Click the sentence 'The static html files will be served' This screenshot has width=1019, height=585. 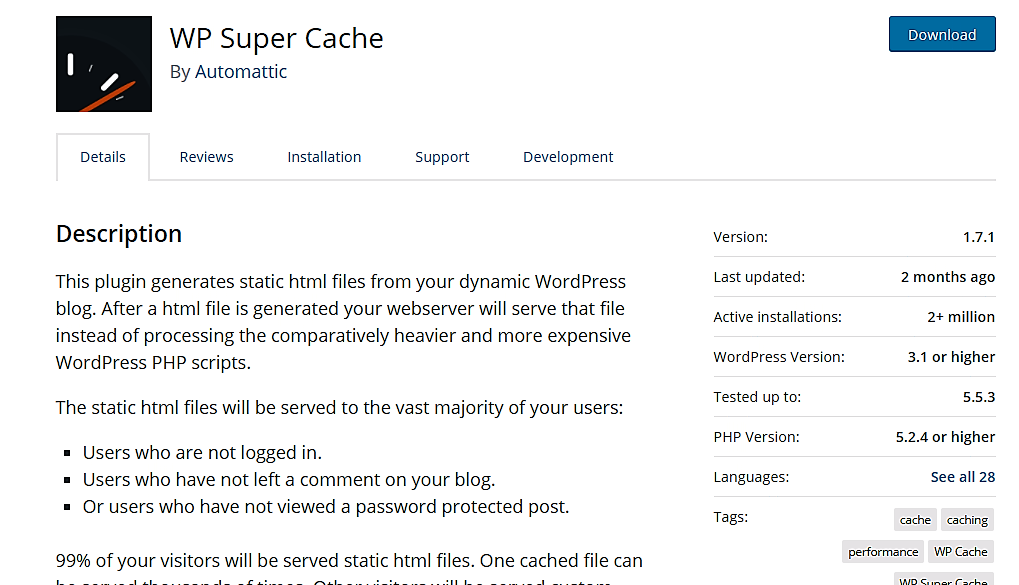click(x=339, y=408)
